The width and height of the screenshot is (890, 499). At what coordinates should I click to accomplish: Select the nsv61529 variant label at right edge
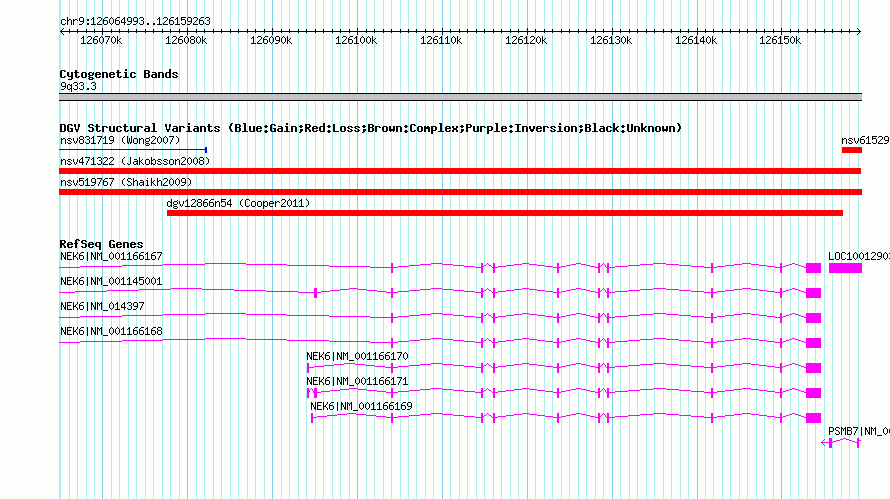(865, 140)
